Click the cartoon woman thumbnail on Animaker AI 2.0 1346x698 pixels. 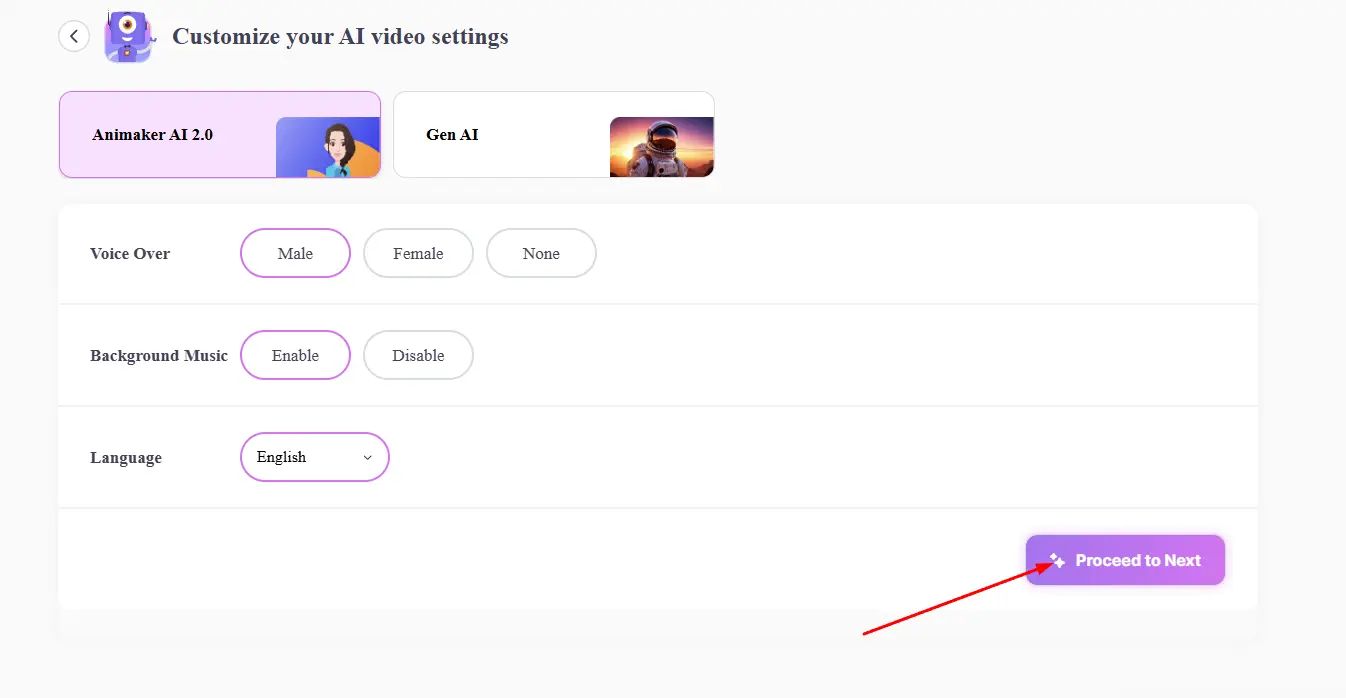point(328,148)
